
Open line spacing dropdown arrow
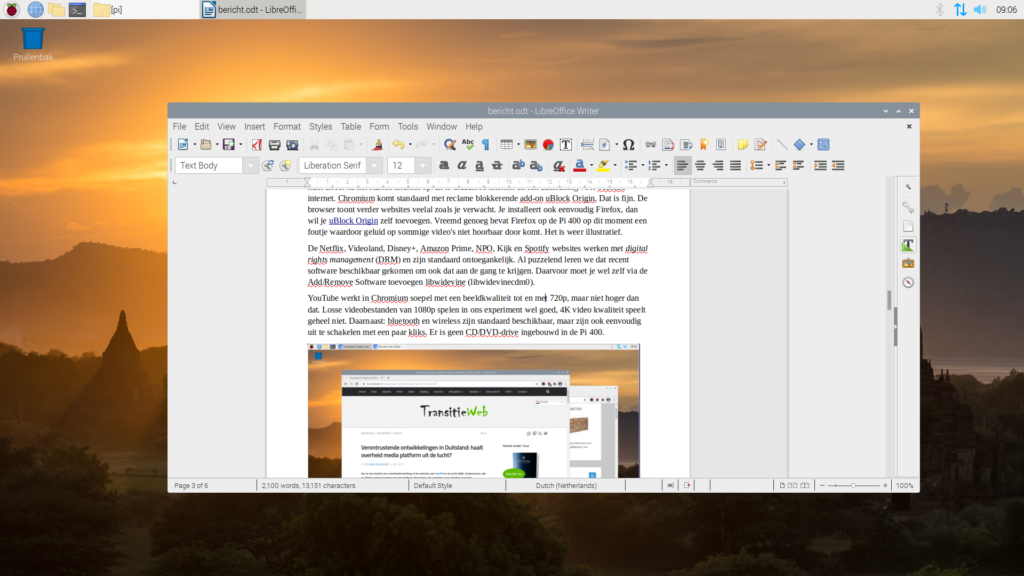click(768, 165)
